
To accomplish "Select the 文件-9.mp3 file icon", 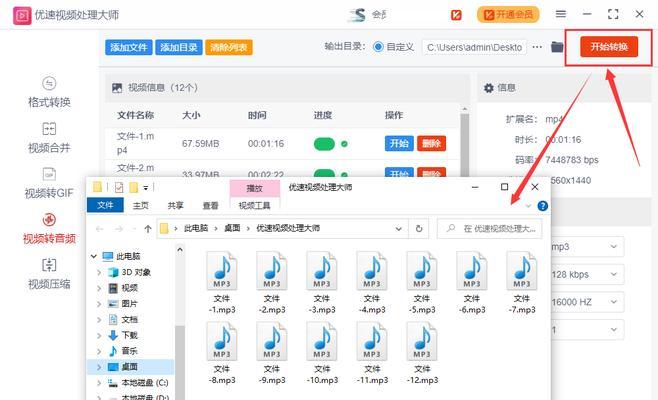I will (272, 342).
